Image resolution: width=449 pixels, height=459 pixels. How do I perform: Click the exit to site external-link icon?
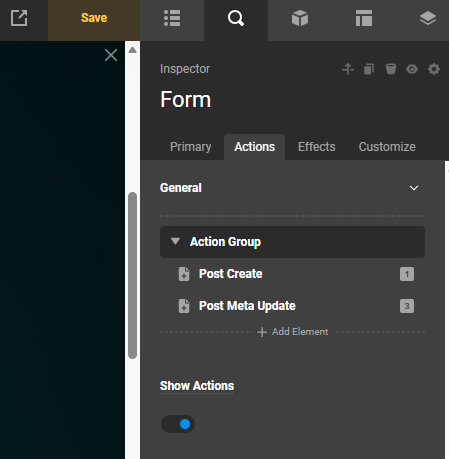[19, 18]
